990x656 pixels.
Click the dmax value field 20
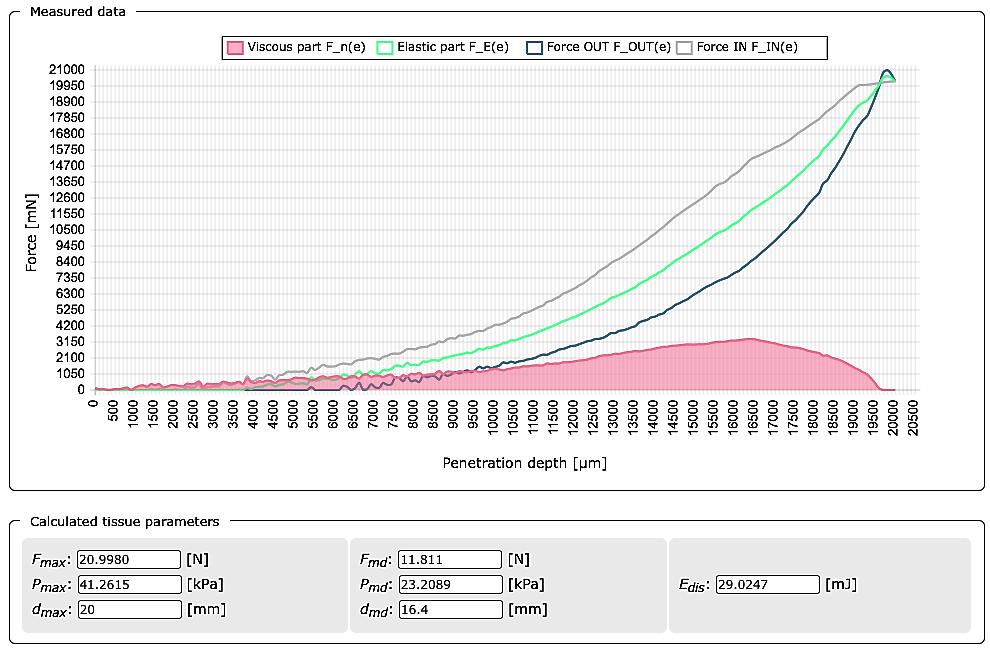[129, 609]
